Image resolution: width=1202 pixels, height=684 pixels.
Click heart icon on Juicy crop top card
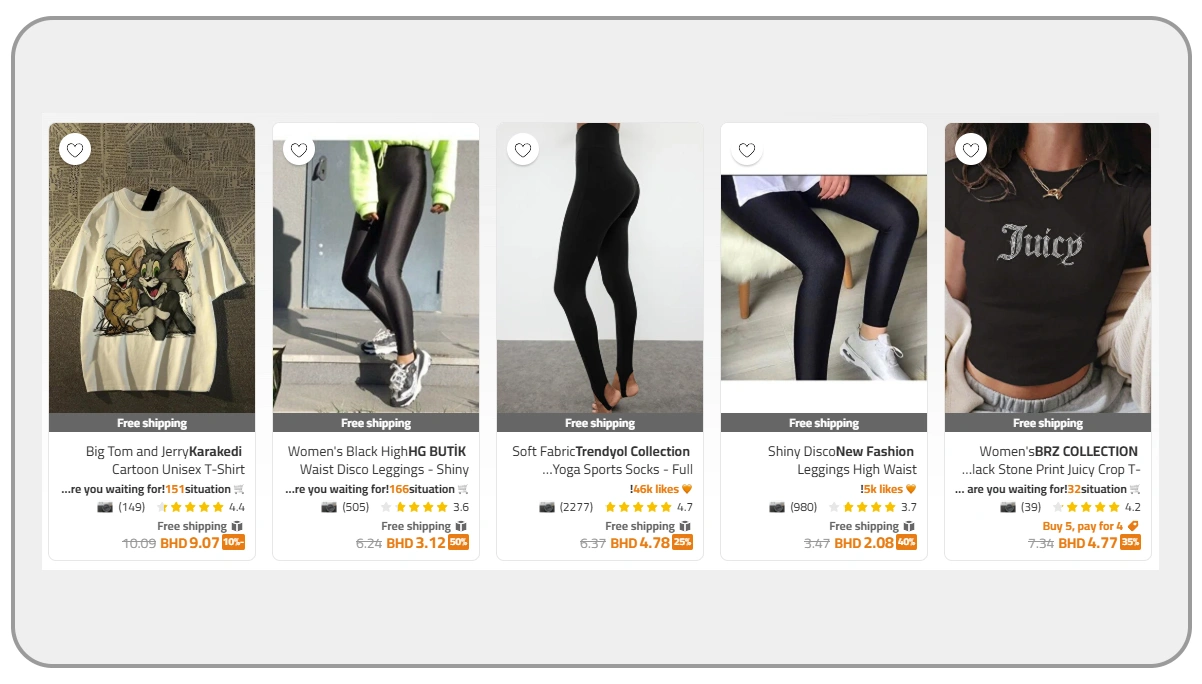coord(971,150)
